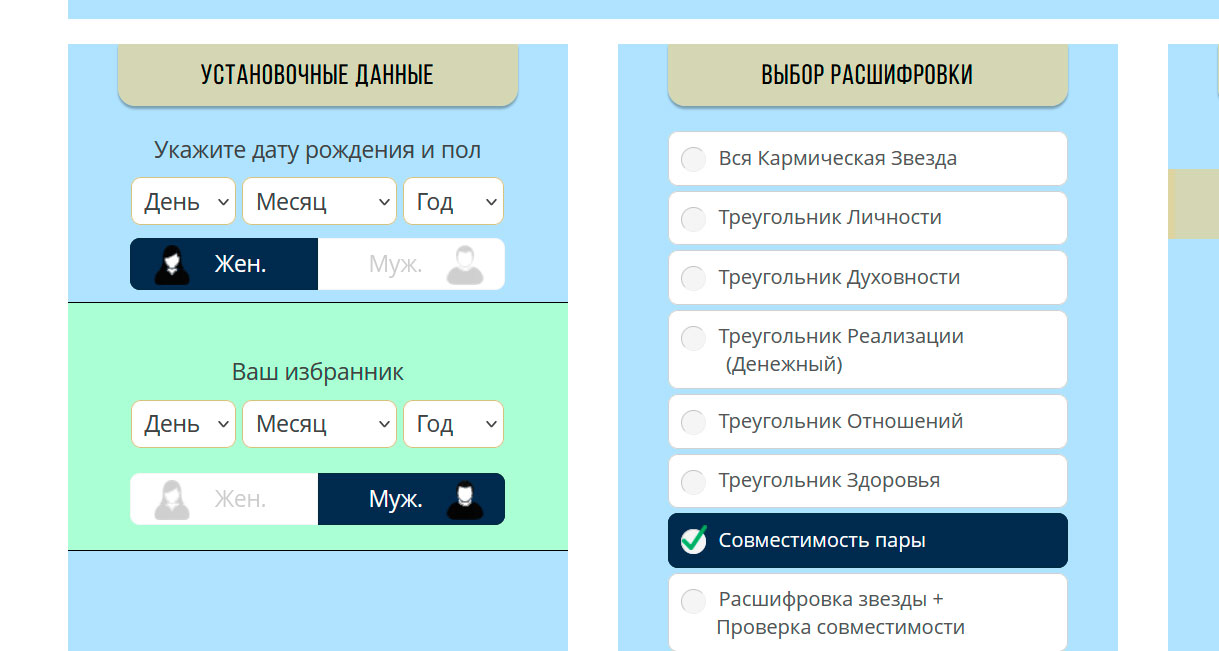Select Треугольник Личности decoding
Screen dimensions: 1219x651
coord(867,218)
